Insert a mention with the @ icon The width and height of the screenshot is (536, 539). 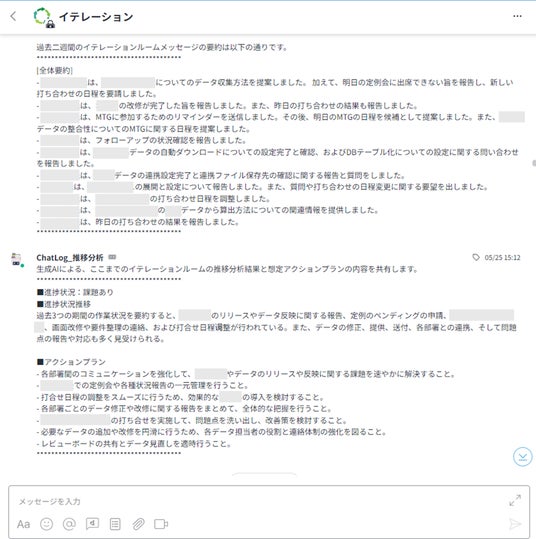pos(69,524)
